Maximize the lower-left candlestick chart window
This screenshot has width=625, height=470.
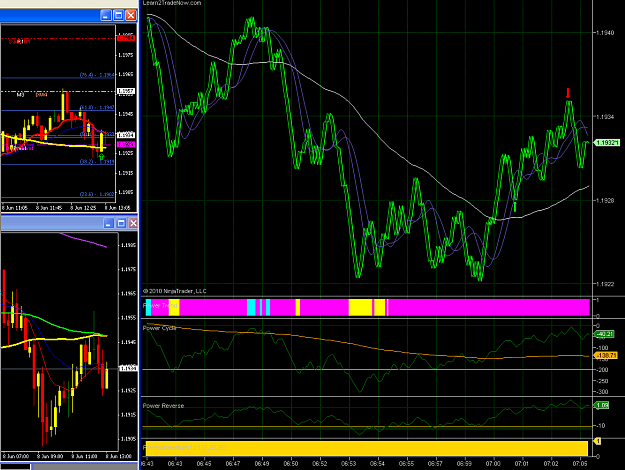pos(121,223)
